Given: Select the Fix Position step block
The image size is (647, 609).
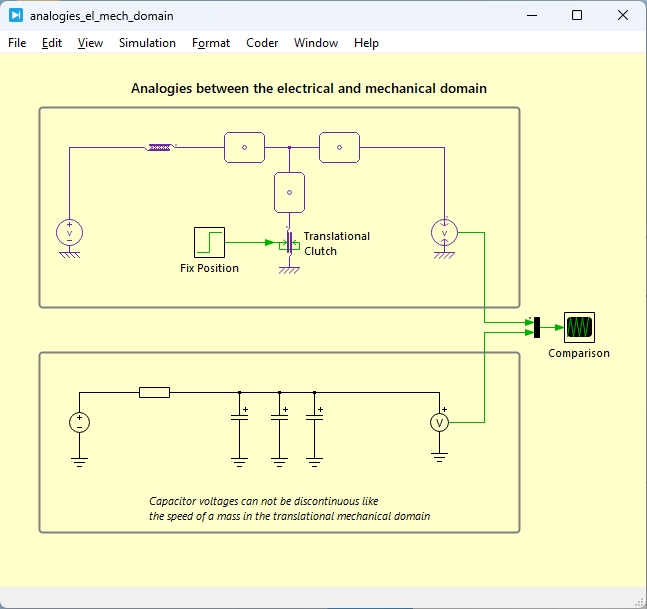Looking at the screenshot, I should point(209,242).
